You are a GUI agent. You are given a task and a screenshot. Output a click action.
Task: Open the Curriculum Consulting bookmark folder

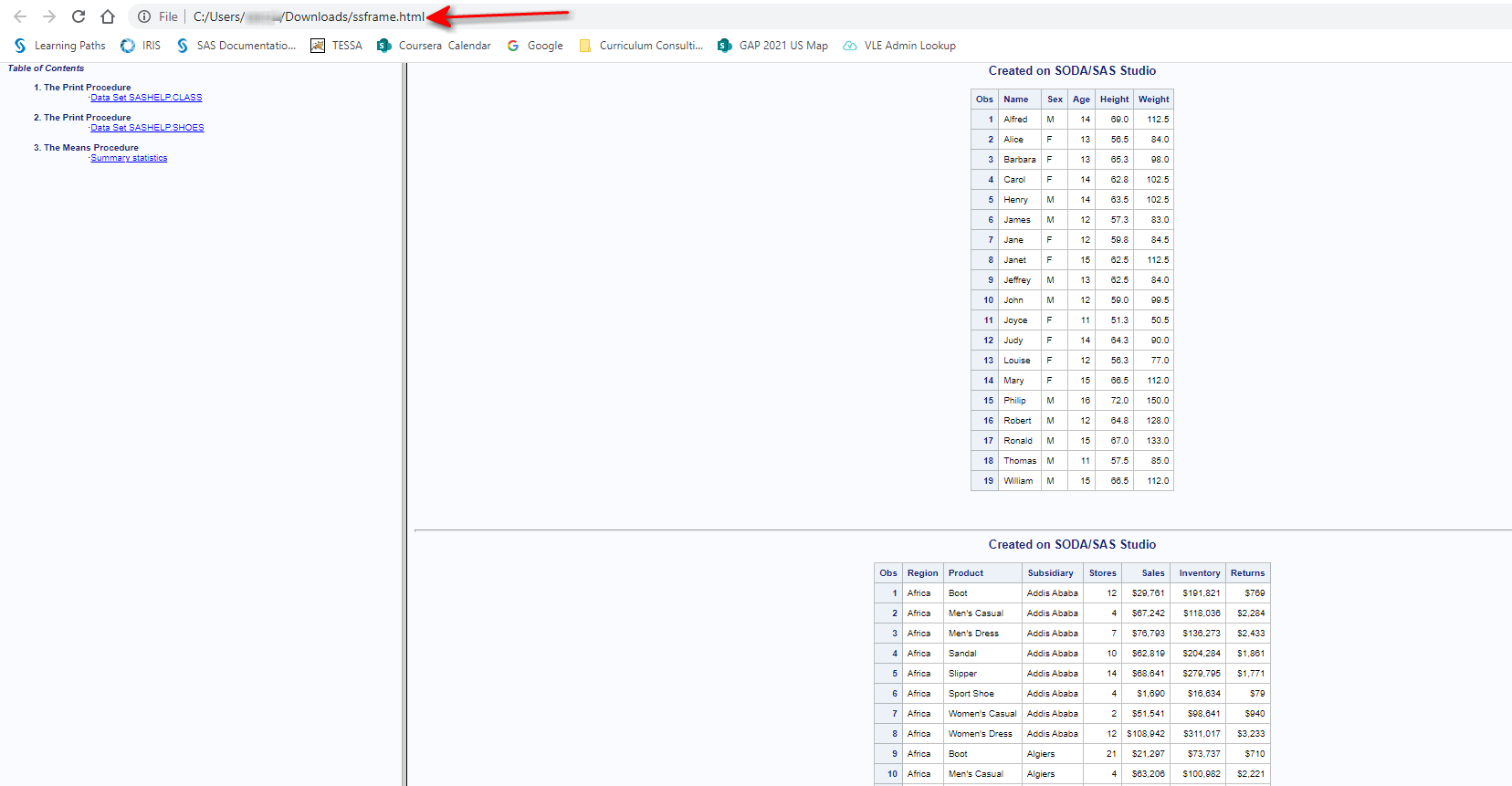coord(641,46)
